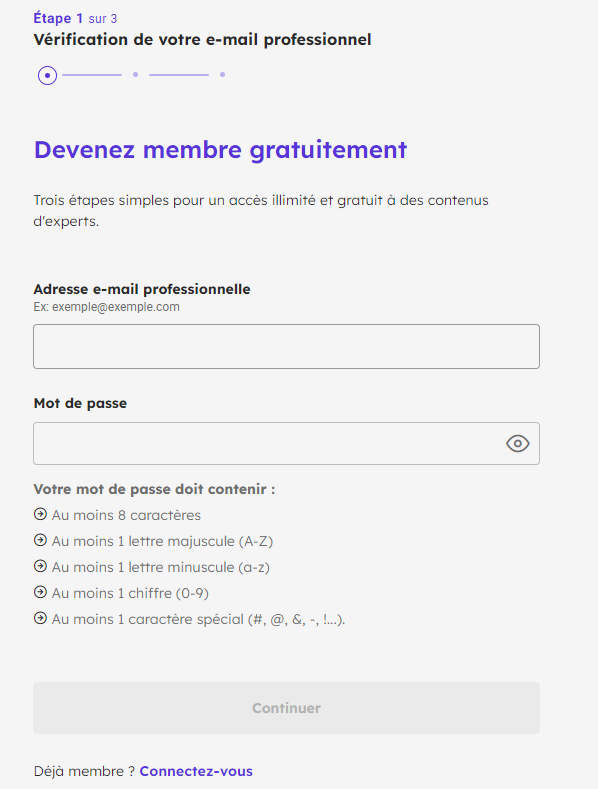Focus the Adresse e-mail professionnelle field
The width and height of the screenshot is (598, 789).
pyautogui.click(x=286, y=346)
